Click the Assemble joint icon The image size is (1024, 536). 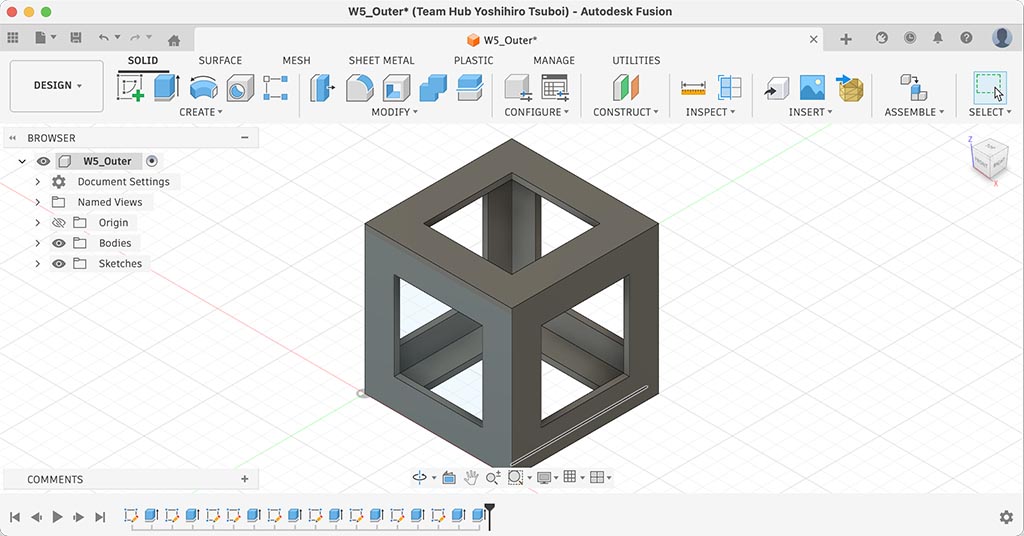point(913,87)
